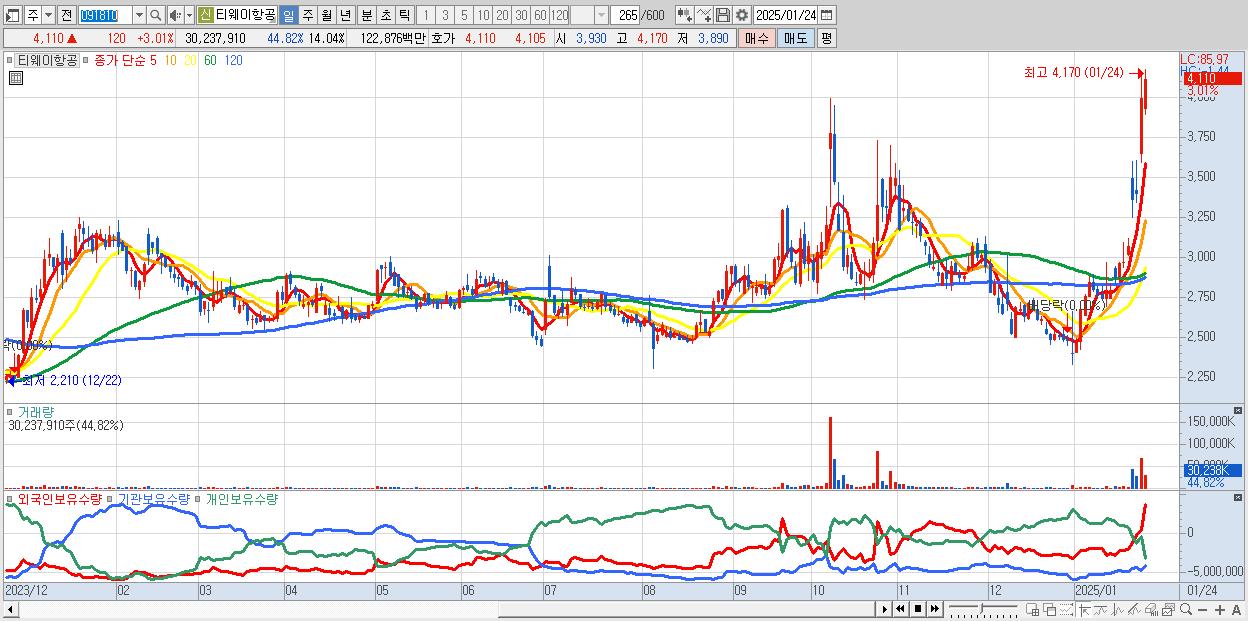
Task: Click the add line indicator icon
Action: [x=704, y=15]
